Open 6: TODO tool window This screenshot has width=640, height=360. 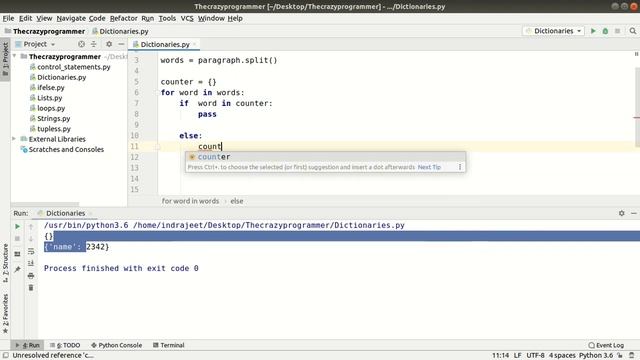[x=65, y=345]
